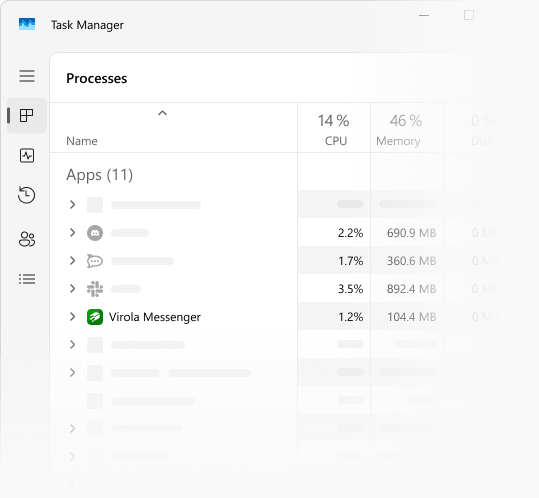Viewport: 539px width, 498px height.
Task: Collapse the header with the up chevron
Action: [162, 113]
